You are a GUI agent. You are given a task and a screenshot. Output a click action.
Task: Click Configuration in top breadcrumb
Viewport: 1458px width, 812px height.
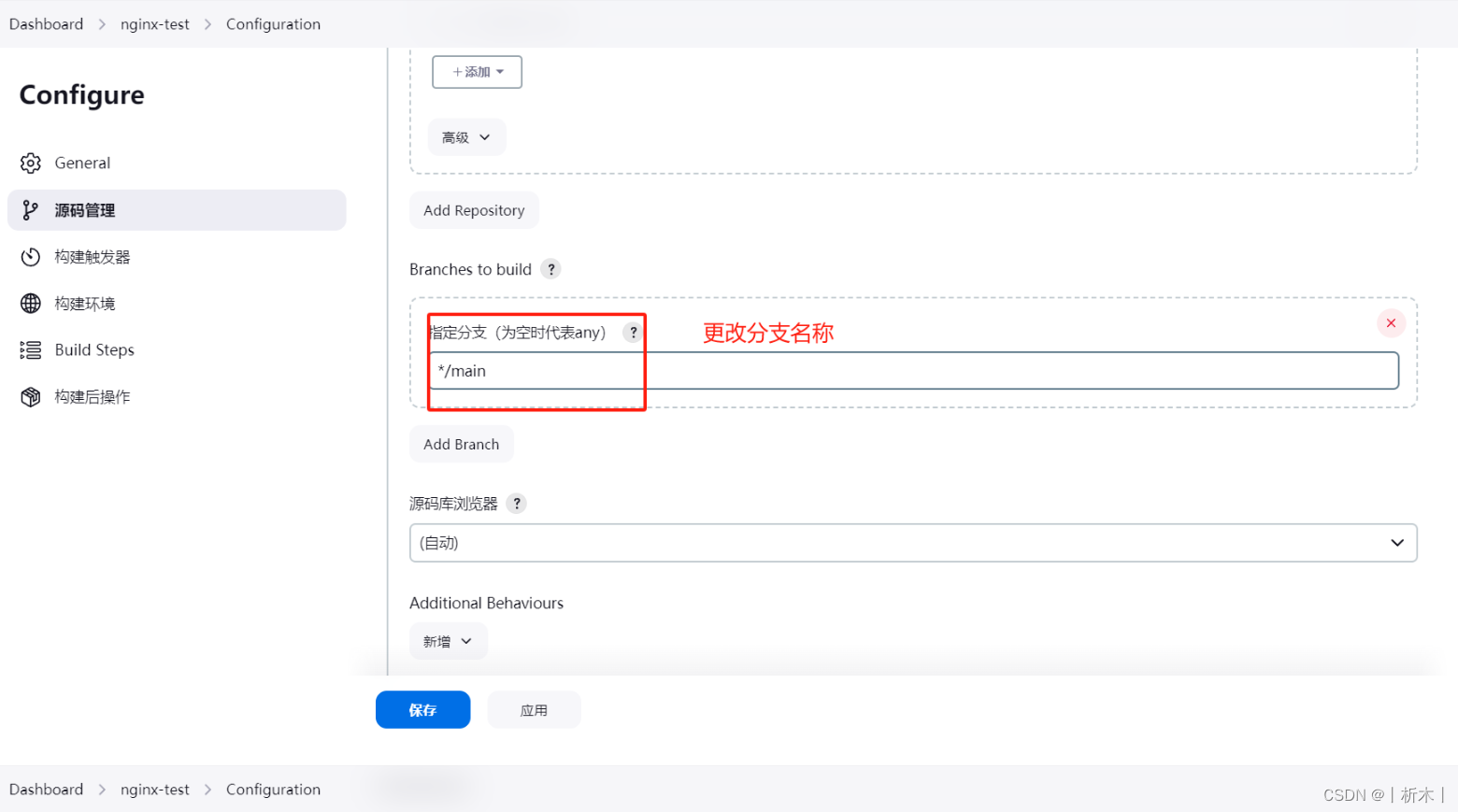pos(273,24)
